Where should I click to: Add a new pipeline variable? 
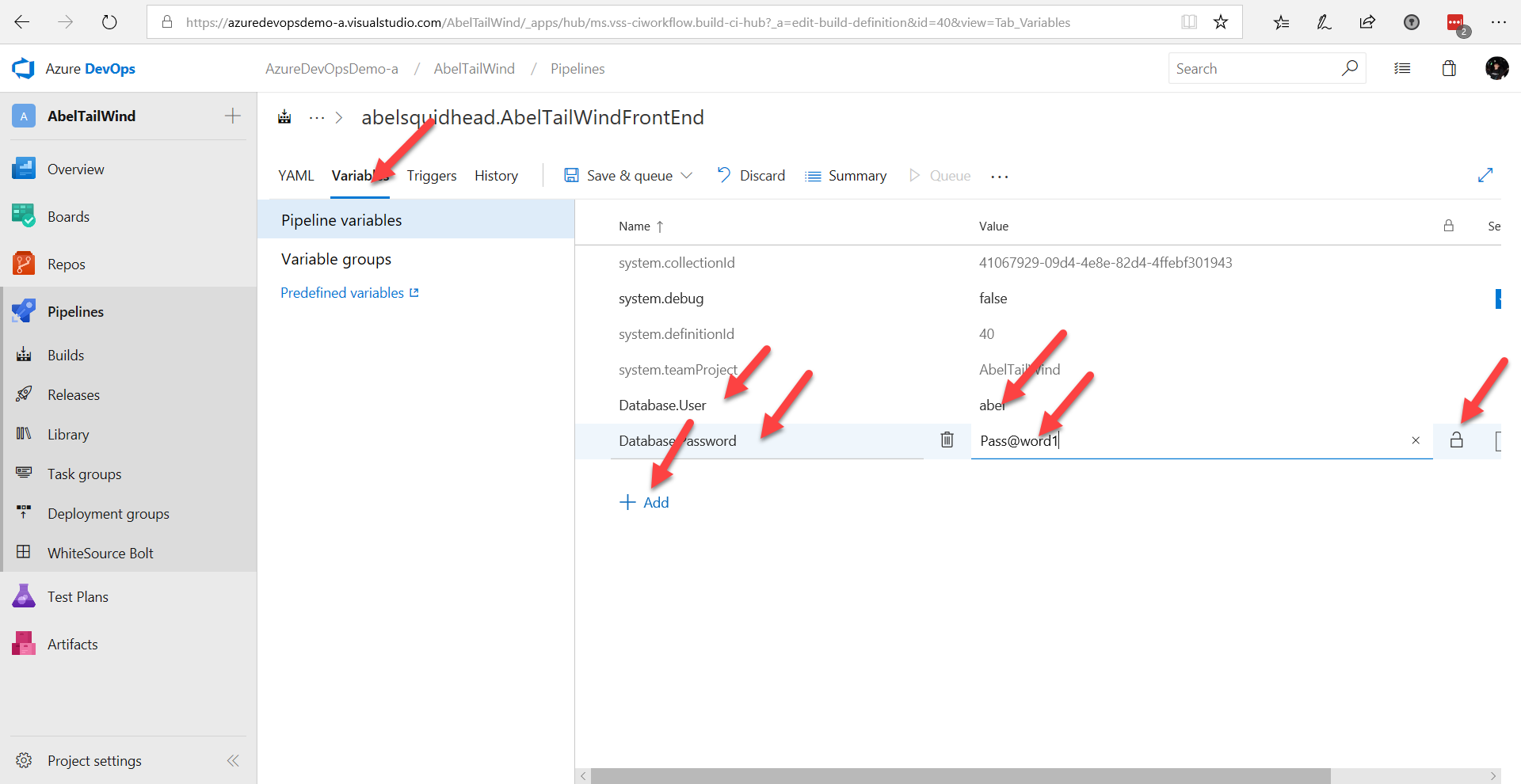tap(644, 502)
